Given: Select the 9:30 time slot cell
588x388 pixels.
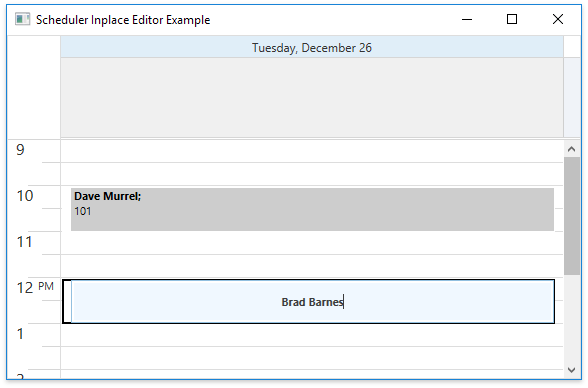Looking at the screenshot, I should coord(312,174).
